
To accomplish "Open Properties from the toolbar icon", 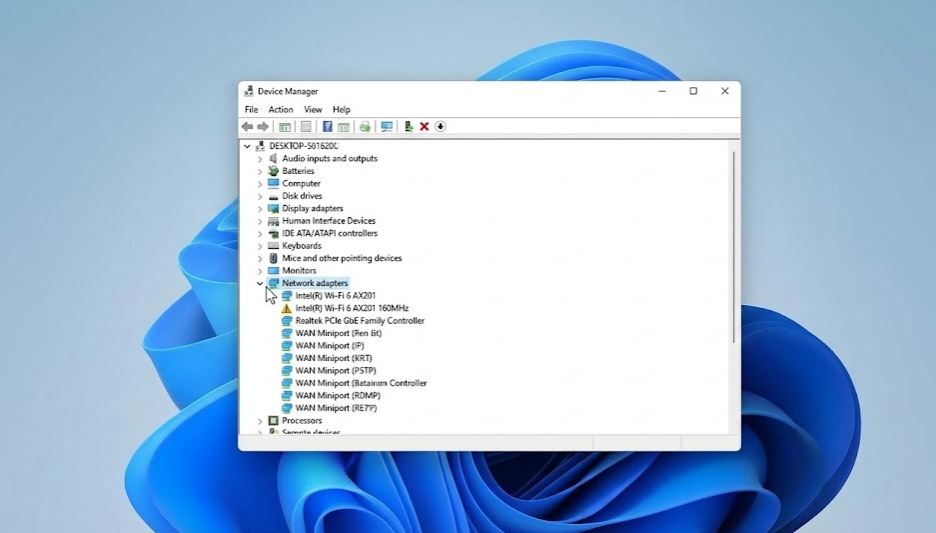I will pyautogui.click(x=306, y=127).
